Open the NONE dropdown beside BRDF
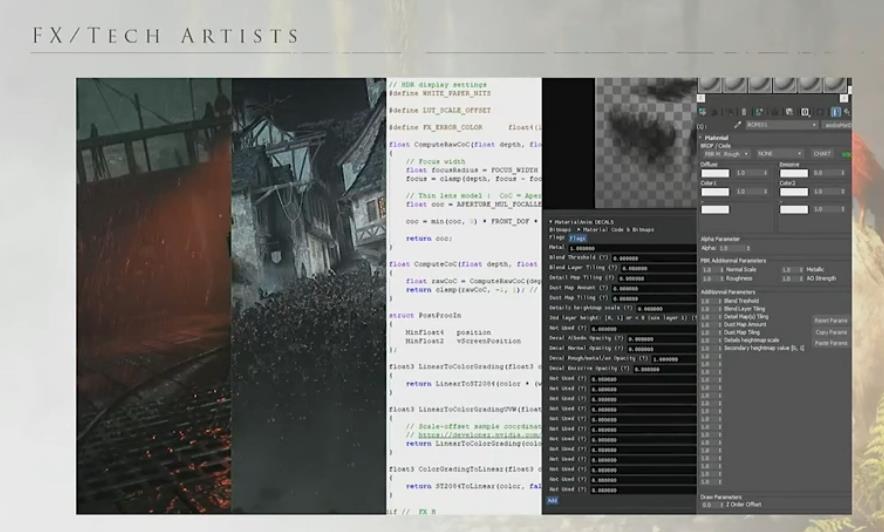 click(x=779, y=154)
